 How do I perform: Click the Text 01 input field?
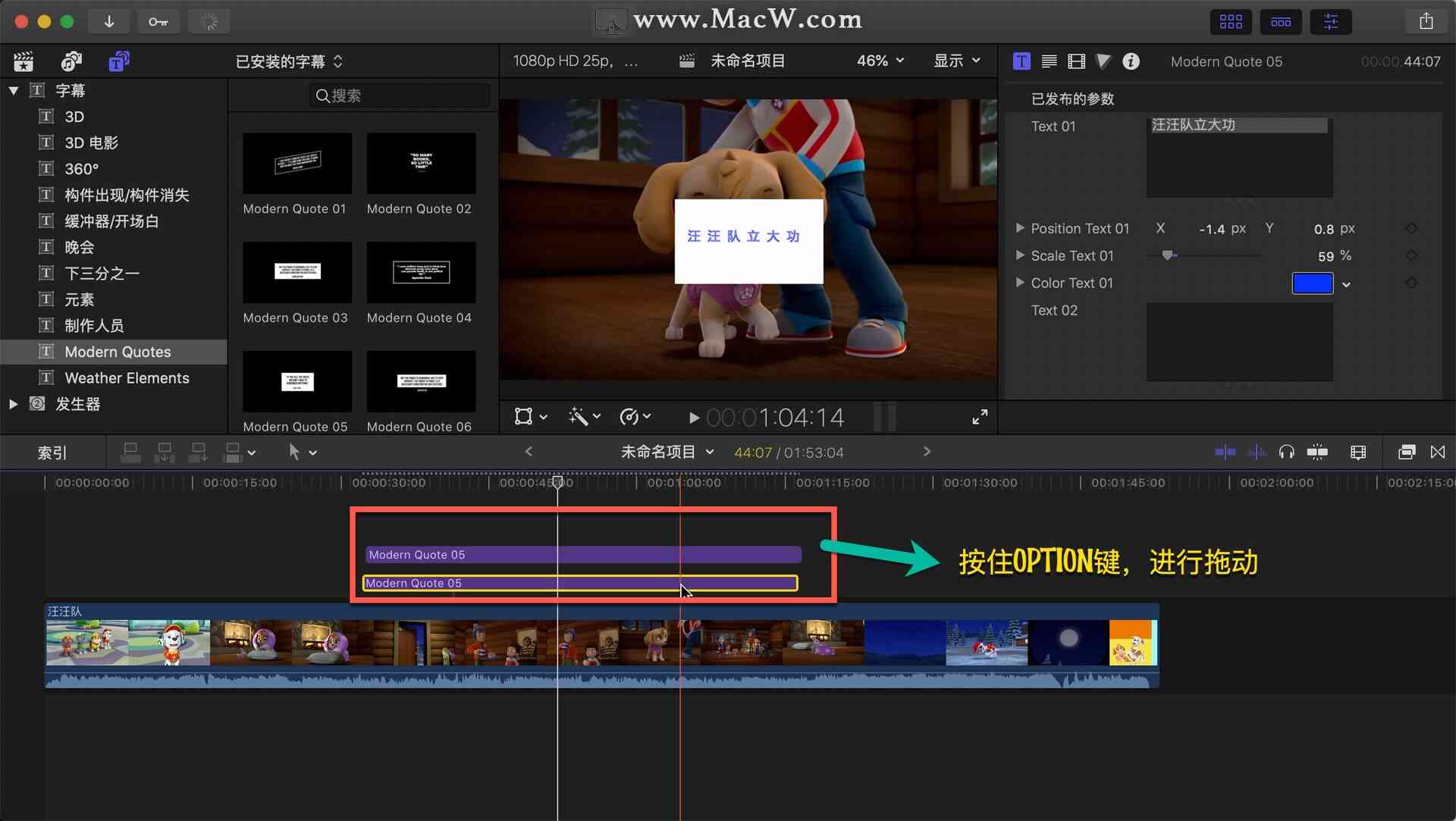click(1239, 157)
